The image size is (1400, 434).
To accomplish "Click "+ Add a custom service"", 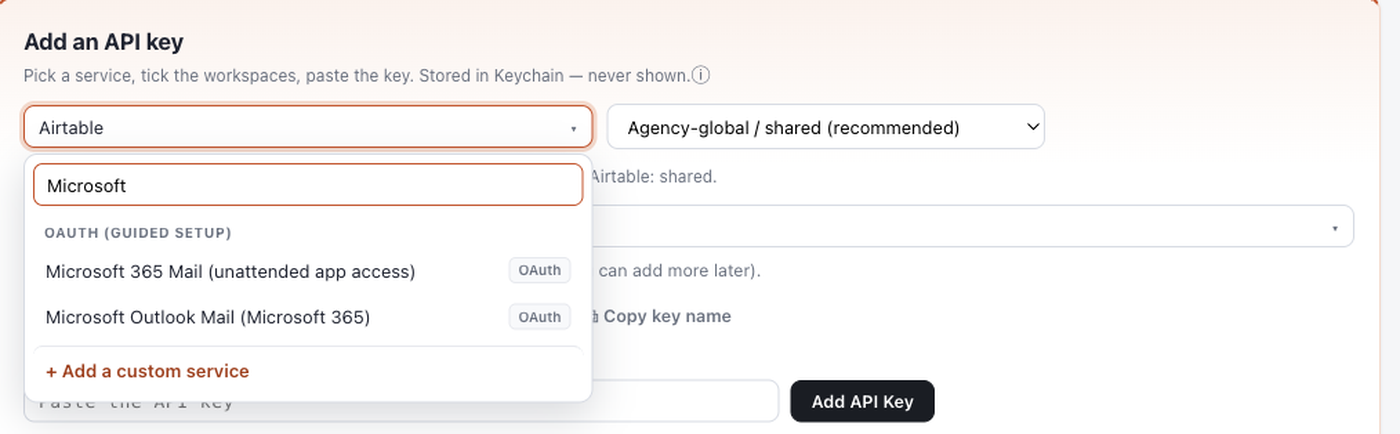I will (x=147, y=371).
